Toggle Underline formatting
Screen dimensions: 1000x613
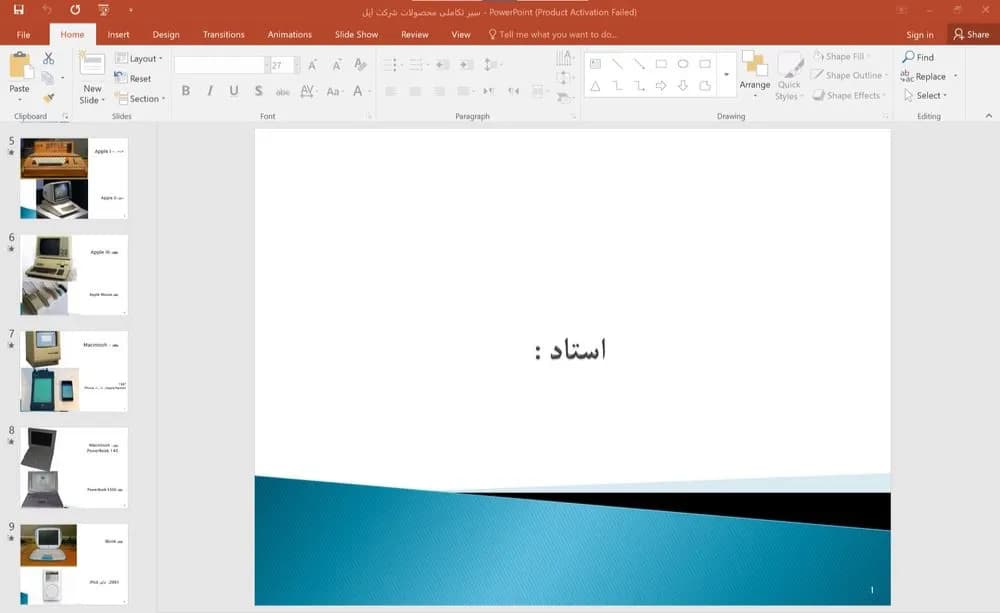tap(234, 91)
